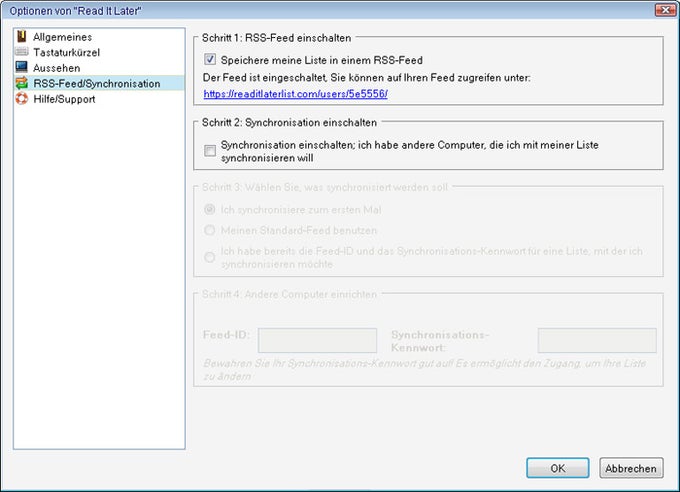
Task: Click the Hilfe/Support lifebuoy icon
Action: click(22, 99)
